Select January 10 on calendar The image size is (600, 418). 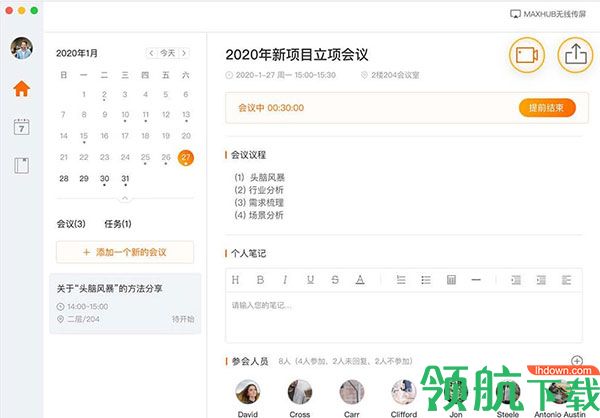point(125,114)
